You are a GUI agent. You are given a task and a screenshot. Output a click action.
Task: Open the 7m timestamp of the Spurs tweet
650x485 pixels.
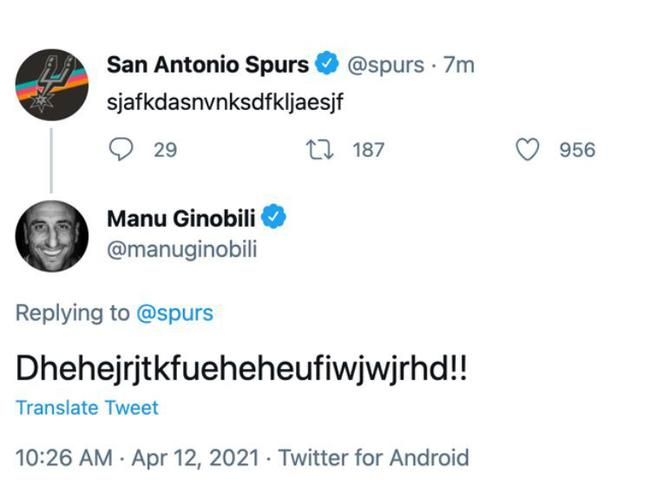coord(458,65)
